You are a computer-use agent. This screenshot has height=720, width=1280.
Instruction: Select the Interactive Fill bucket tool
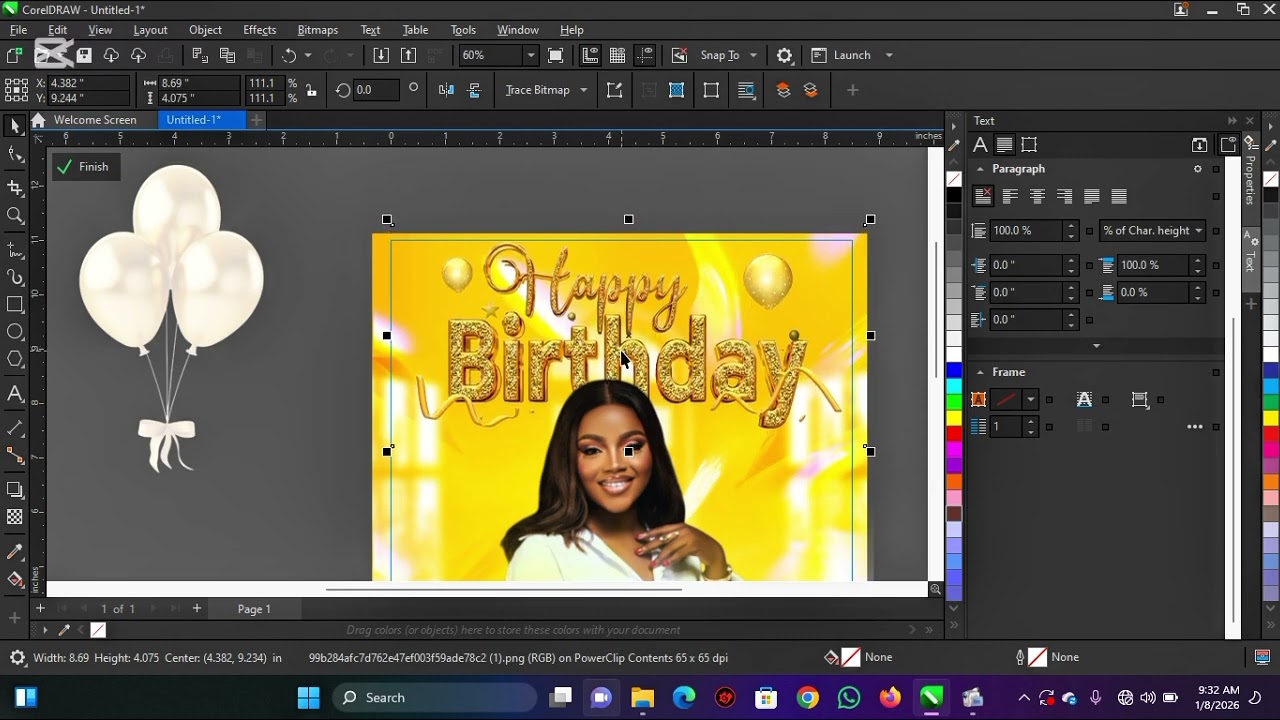click(15, 580)
